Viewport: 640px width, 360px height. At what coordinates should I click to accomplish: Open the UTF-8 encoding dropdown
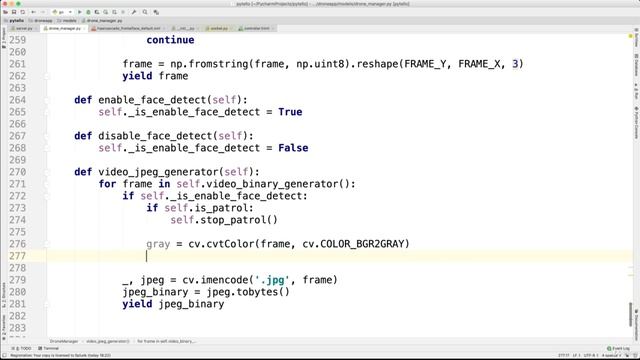(591, 356)
